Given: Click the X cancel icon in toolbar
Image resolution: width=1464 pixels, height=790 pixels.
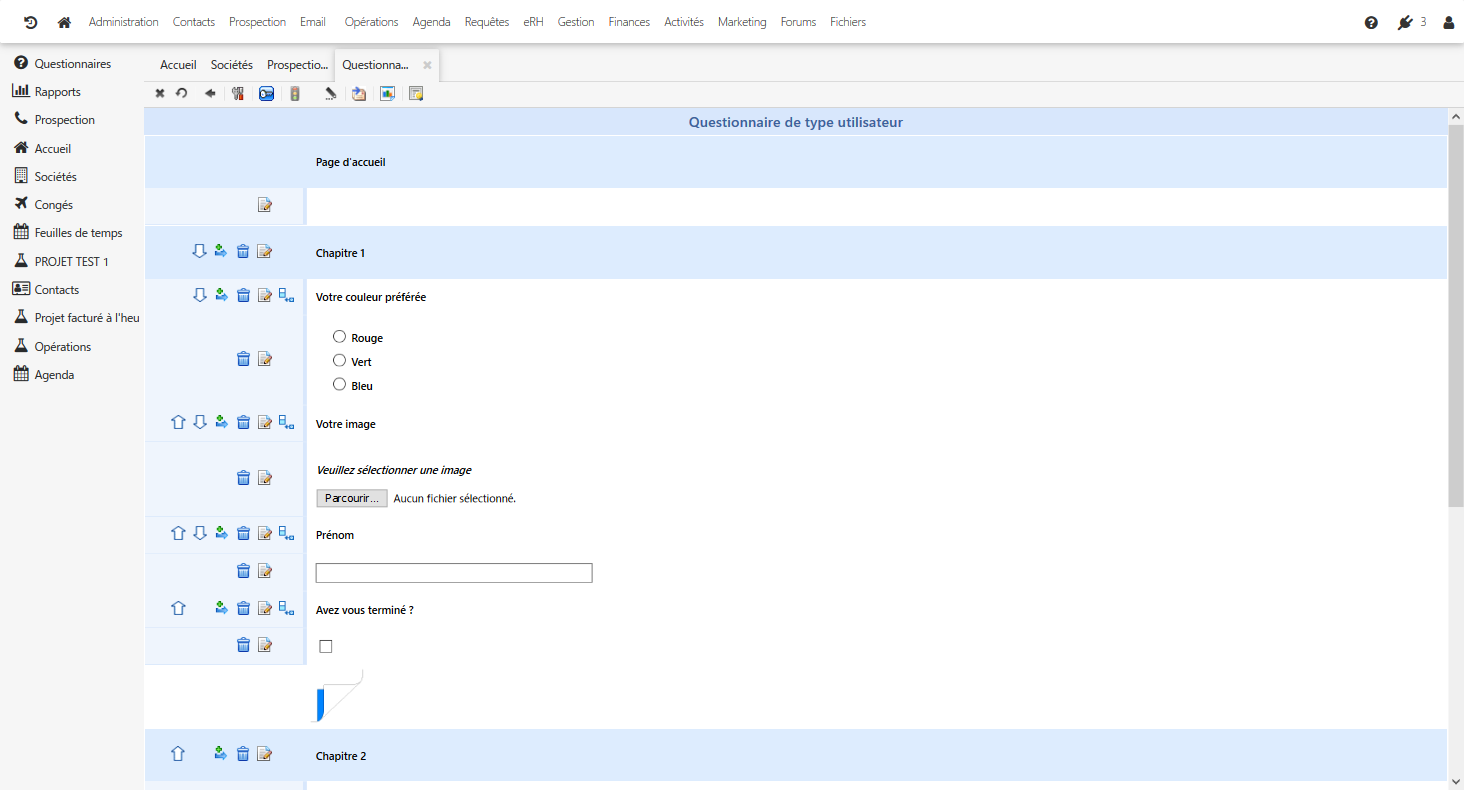Looking at the screenshot, I should (160, 93).
